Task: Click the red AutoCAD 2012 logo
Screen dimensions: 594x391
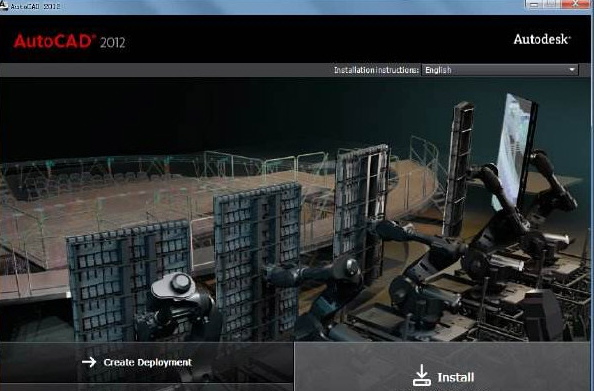Action: (69, 41)
